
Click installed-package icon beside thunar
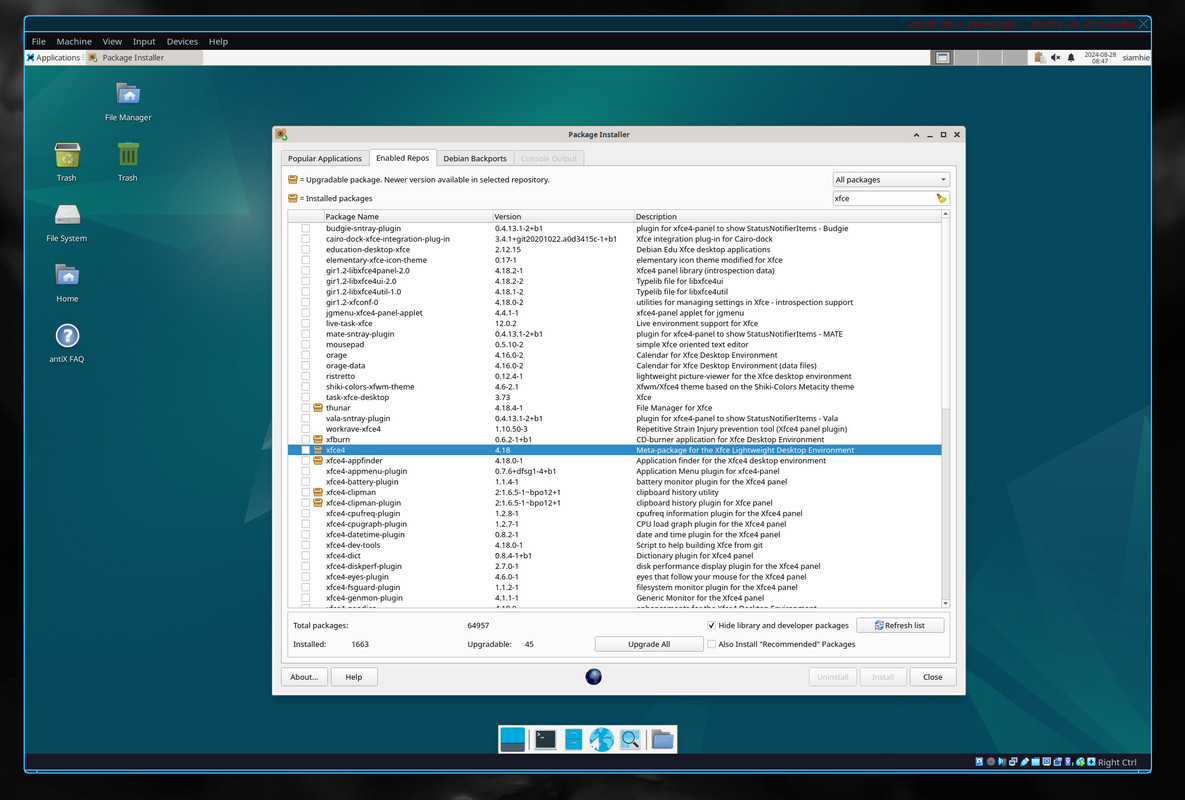[x=318, y=408]
